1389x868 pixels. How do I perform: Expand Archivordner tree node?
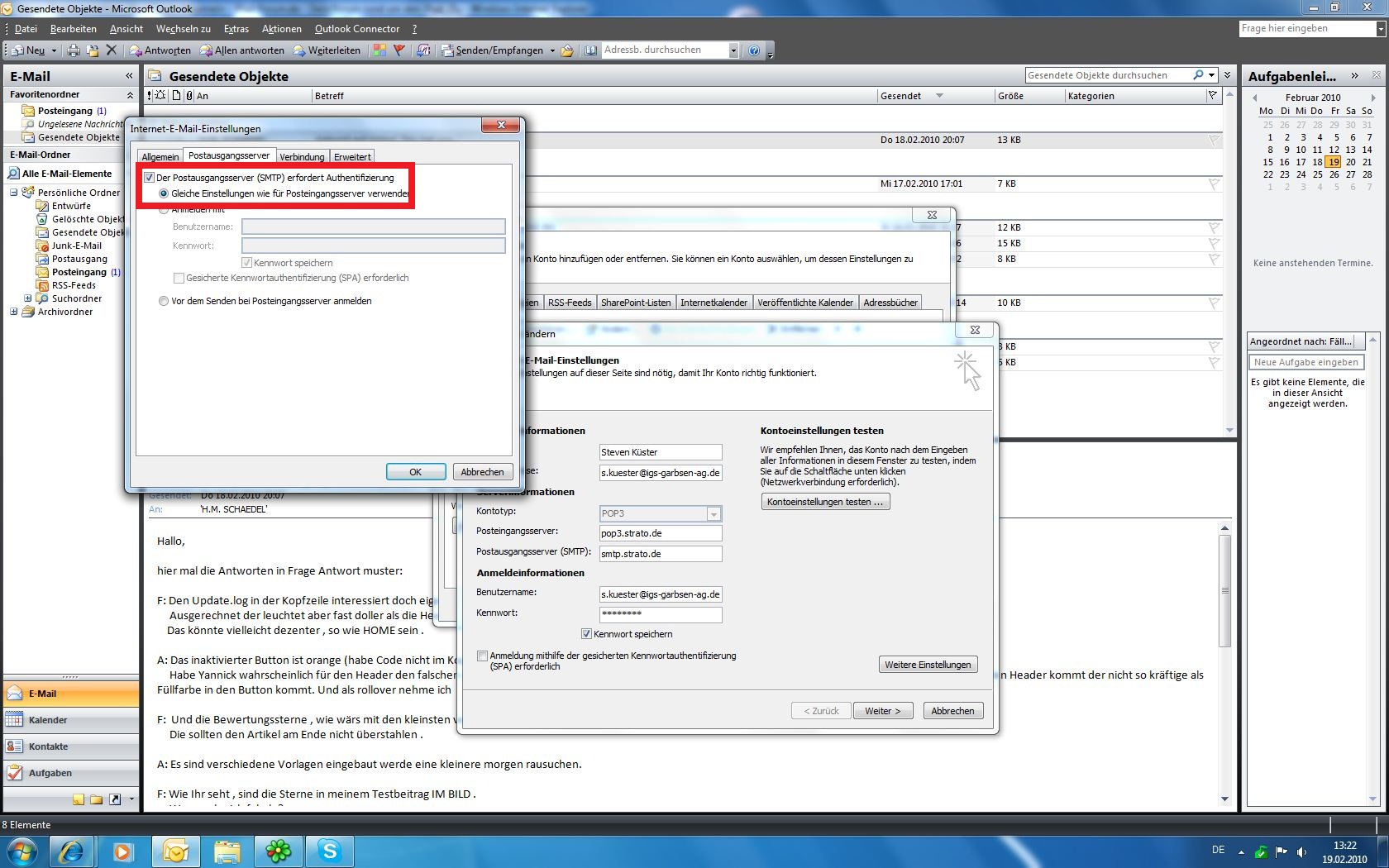pos(14,312)
